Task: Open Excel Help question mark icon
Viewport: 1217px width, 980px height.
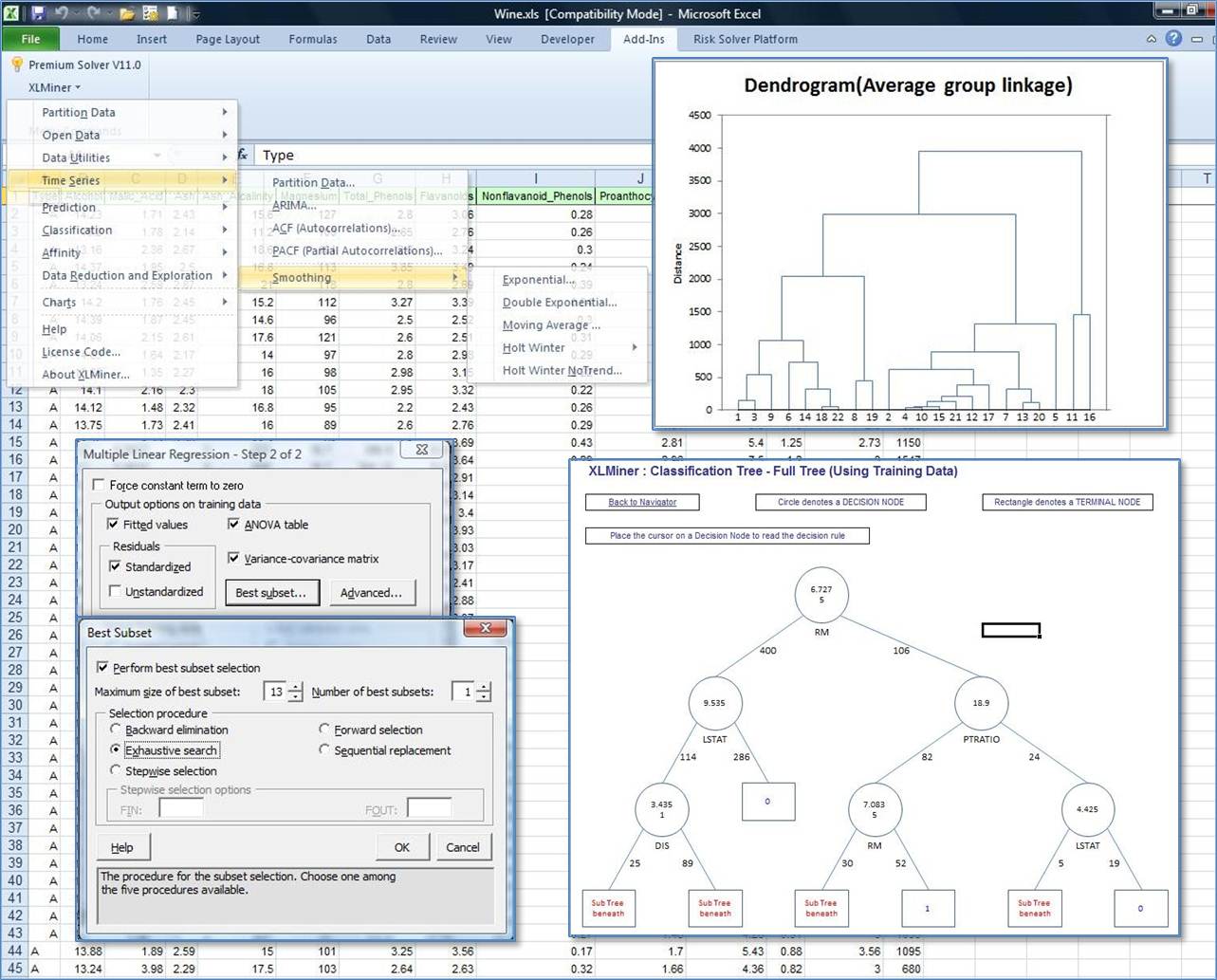Action: click(x=1173, y=39)
